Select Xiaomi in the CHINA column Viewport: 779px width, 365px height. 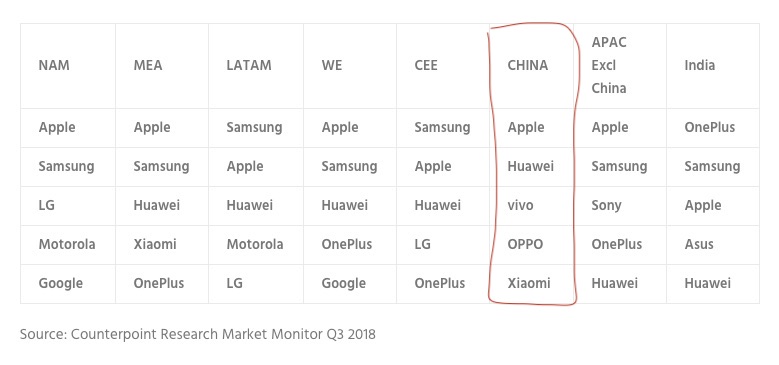[529, 283]
